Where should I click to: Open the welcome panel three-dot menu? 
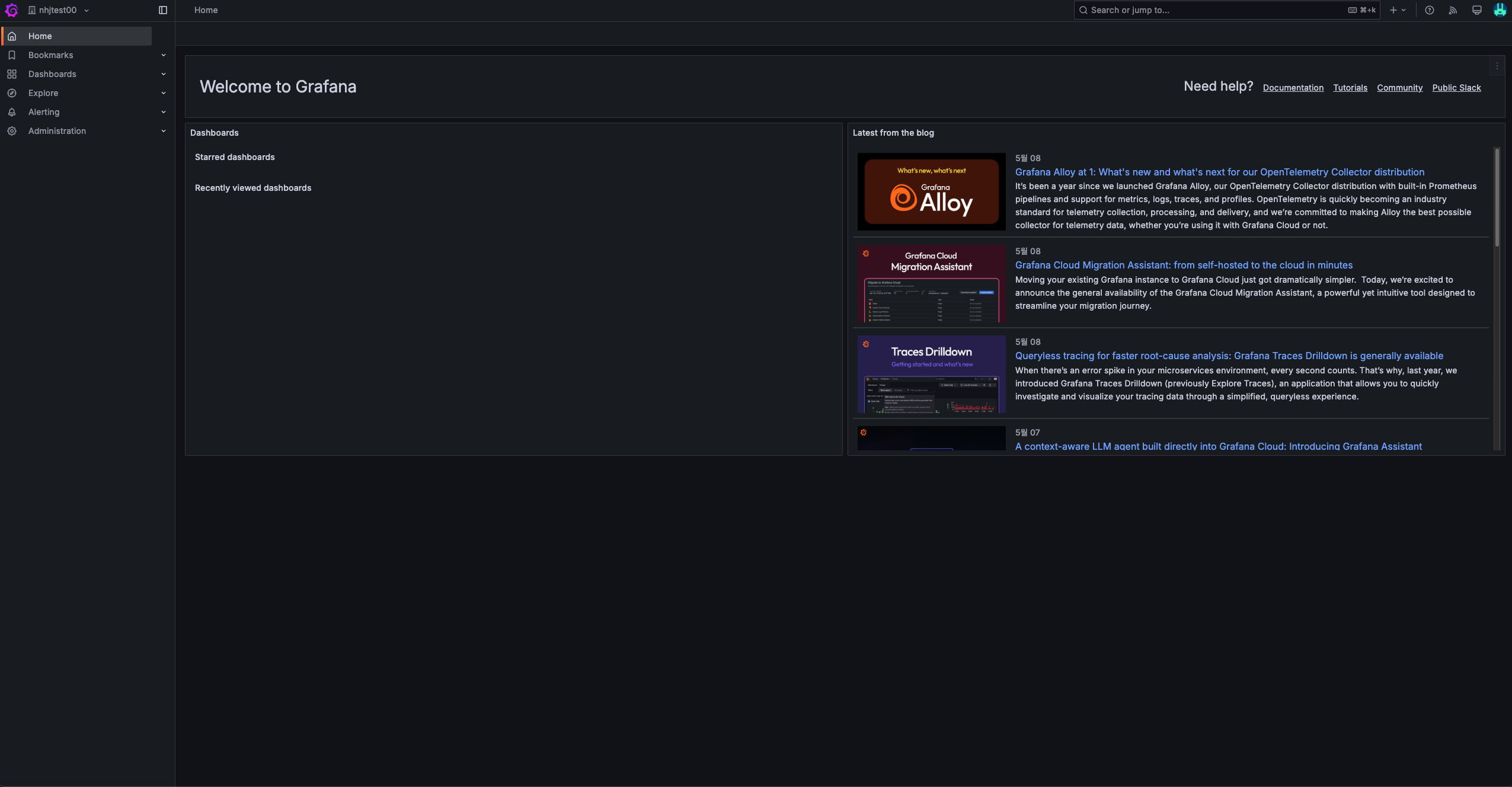coord(1497,66)
